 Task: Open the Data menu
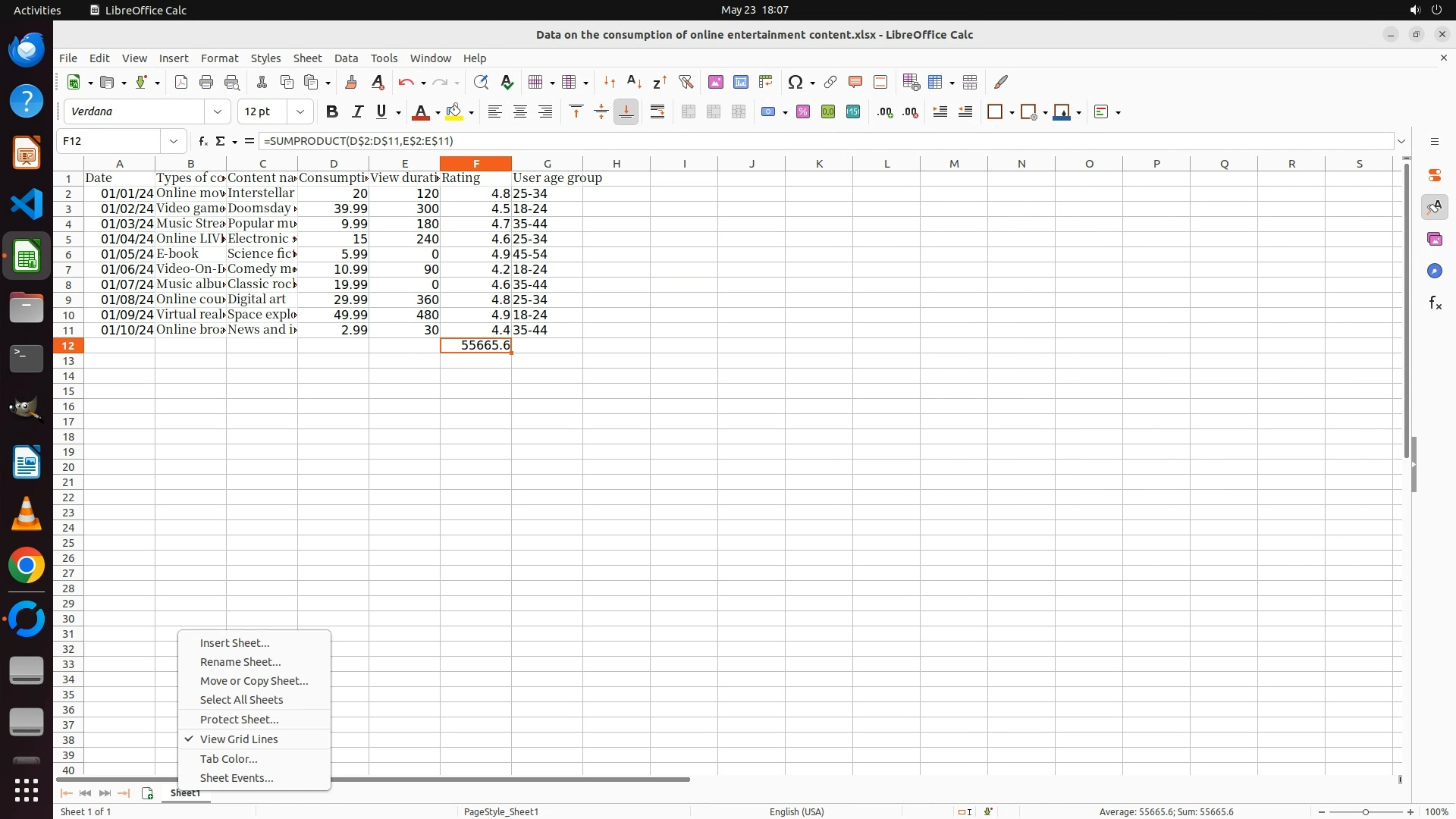[346, 58]
